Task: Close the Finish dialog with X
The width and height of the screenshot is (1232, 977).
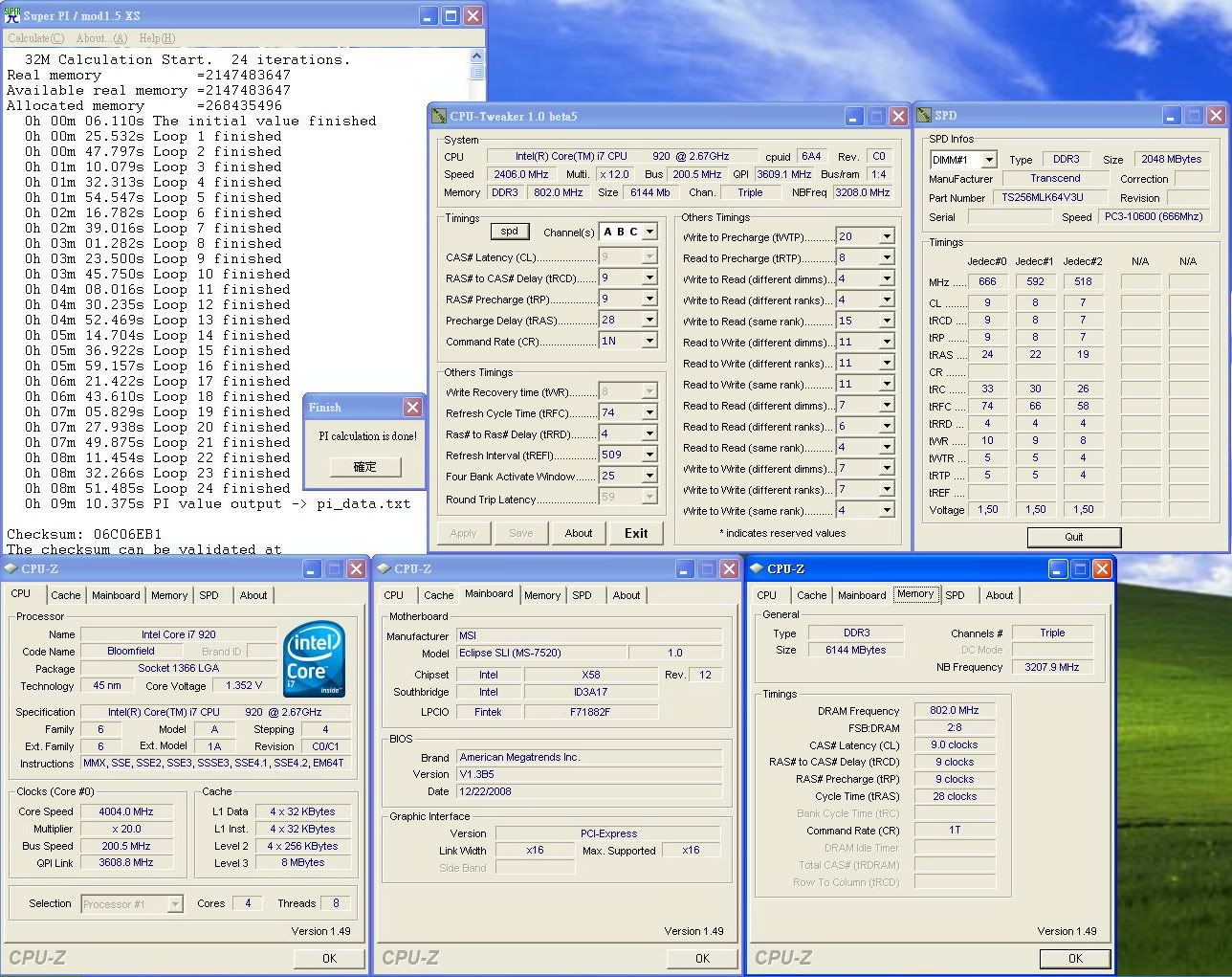Action: [x=412, y=407]
